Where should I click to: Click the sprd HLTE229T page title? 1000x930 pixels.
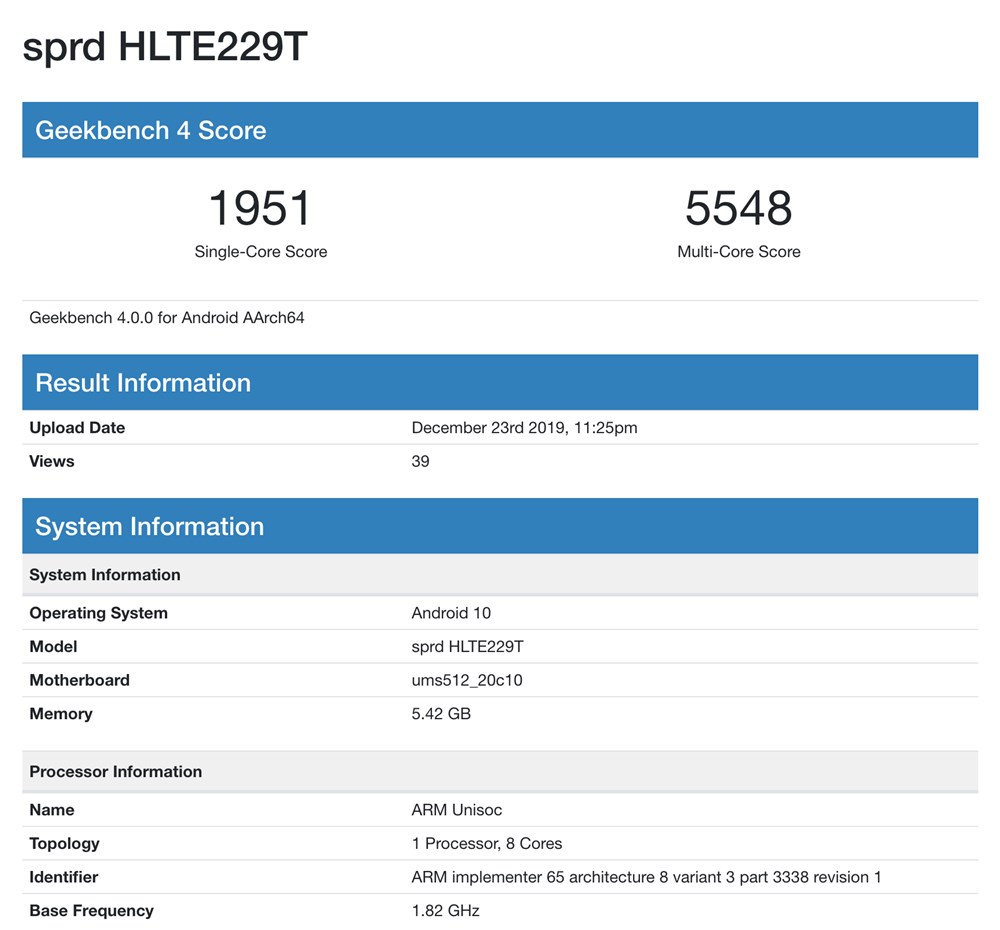[164, 48]
